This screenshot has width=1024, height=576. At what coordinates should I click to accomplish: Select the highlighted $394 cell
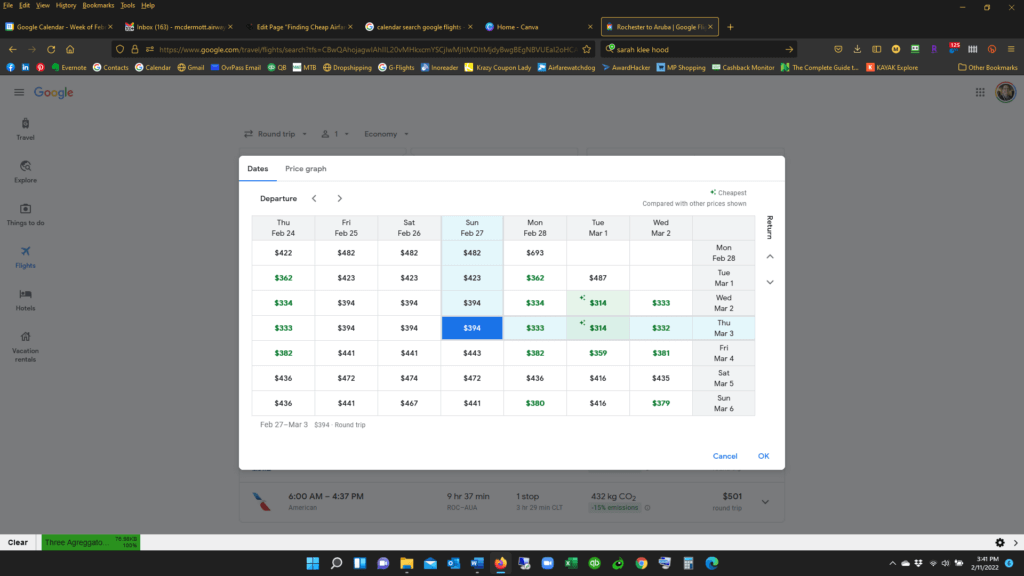472,328
